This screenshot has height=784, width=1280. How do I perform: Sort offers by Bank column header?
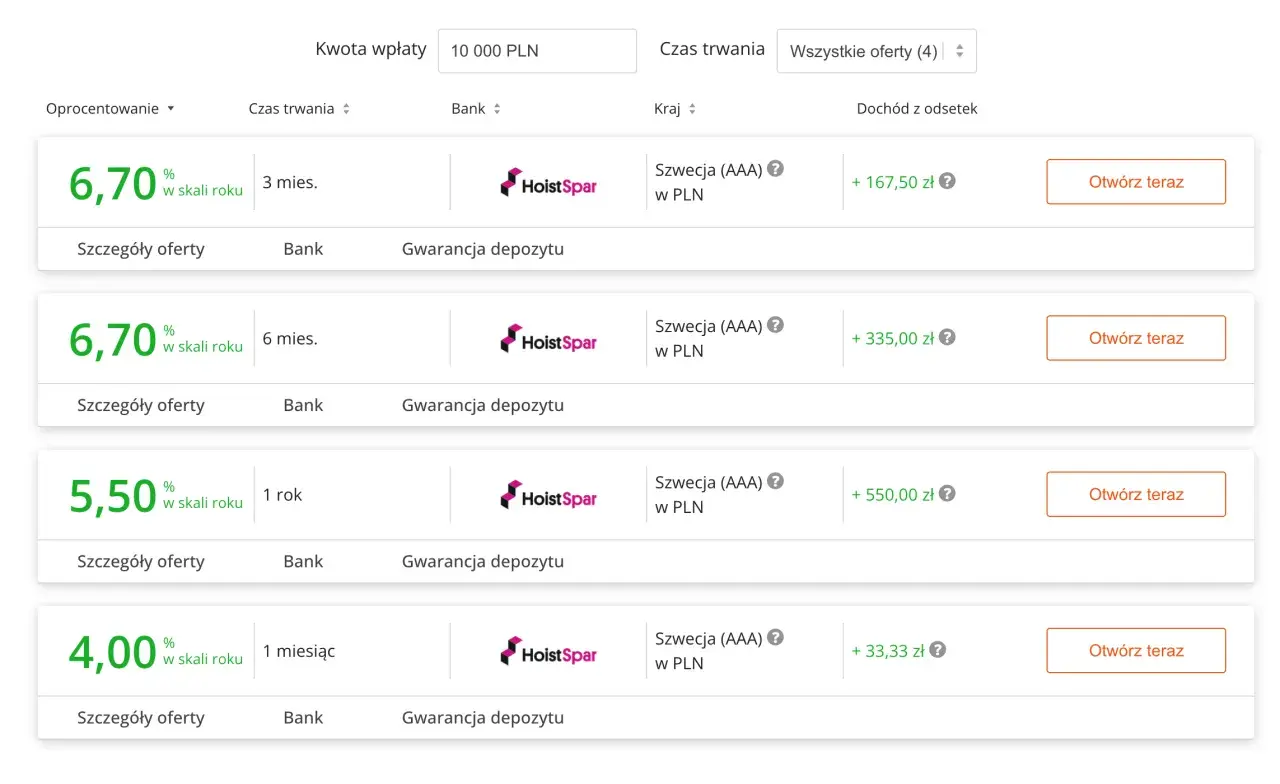(x=476, y=108)
